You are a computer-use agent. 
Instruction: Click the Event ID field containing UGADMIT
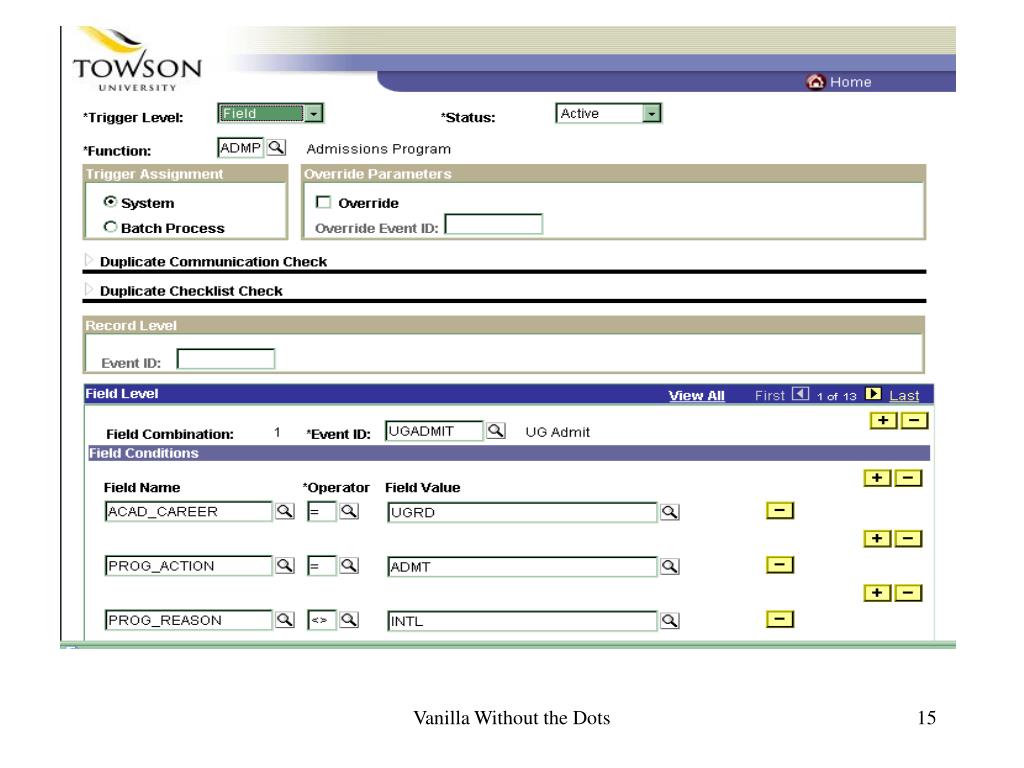tap(434, 431)
